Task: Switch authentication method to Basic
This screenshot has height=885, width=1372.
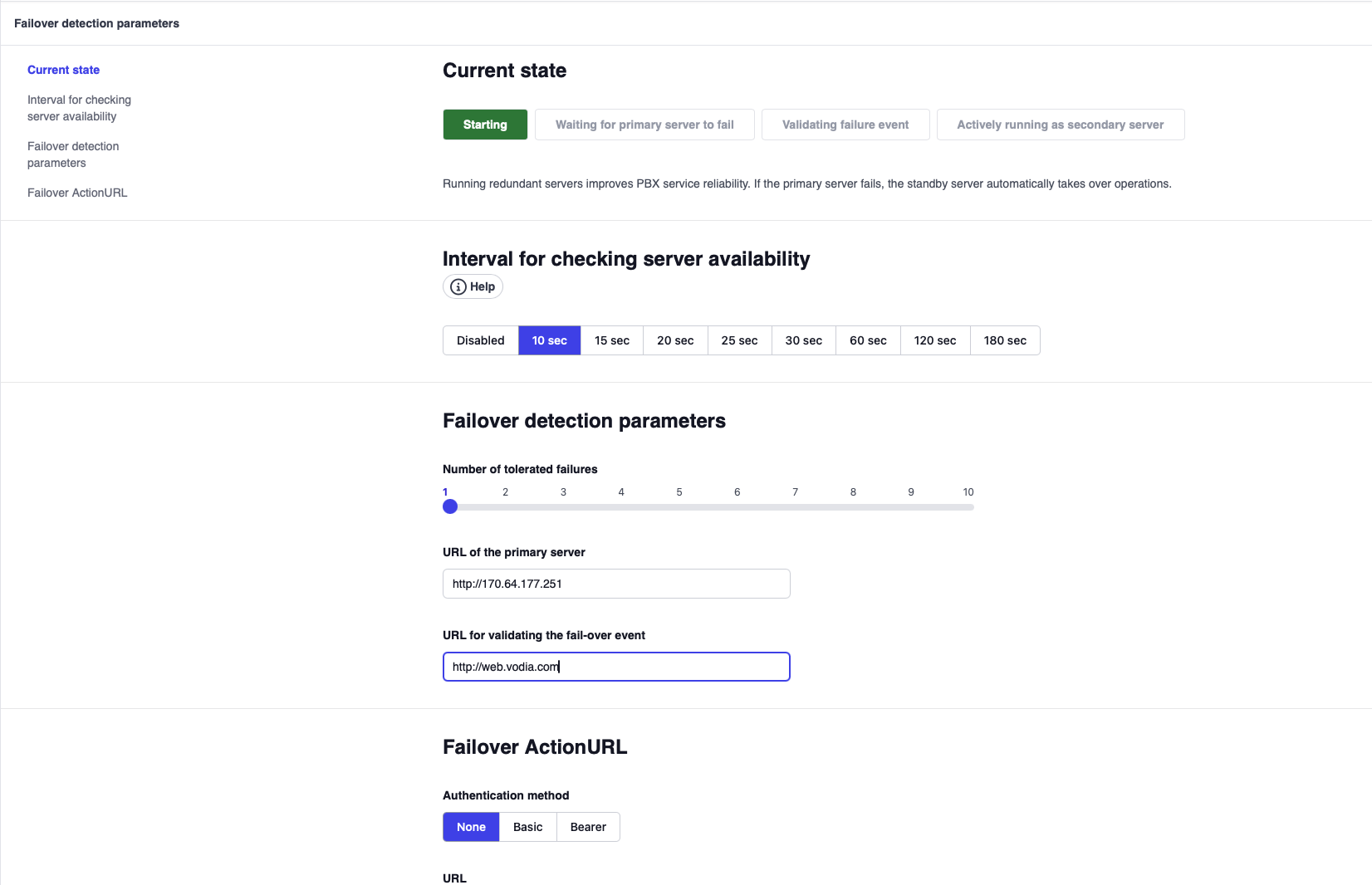Action: pos(527,827)
